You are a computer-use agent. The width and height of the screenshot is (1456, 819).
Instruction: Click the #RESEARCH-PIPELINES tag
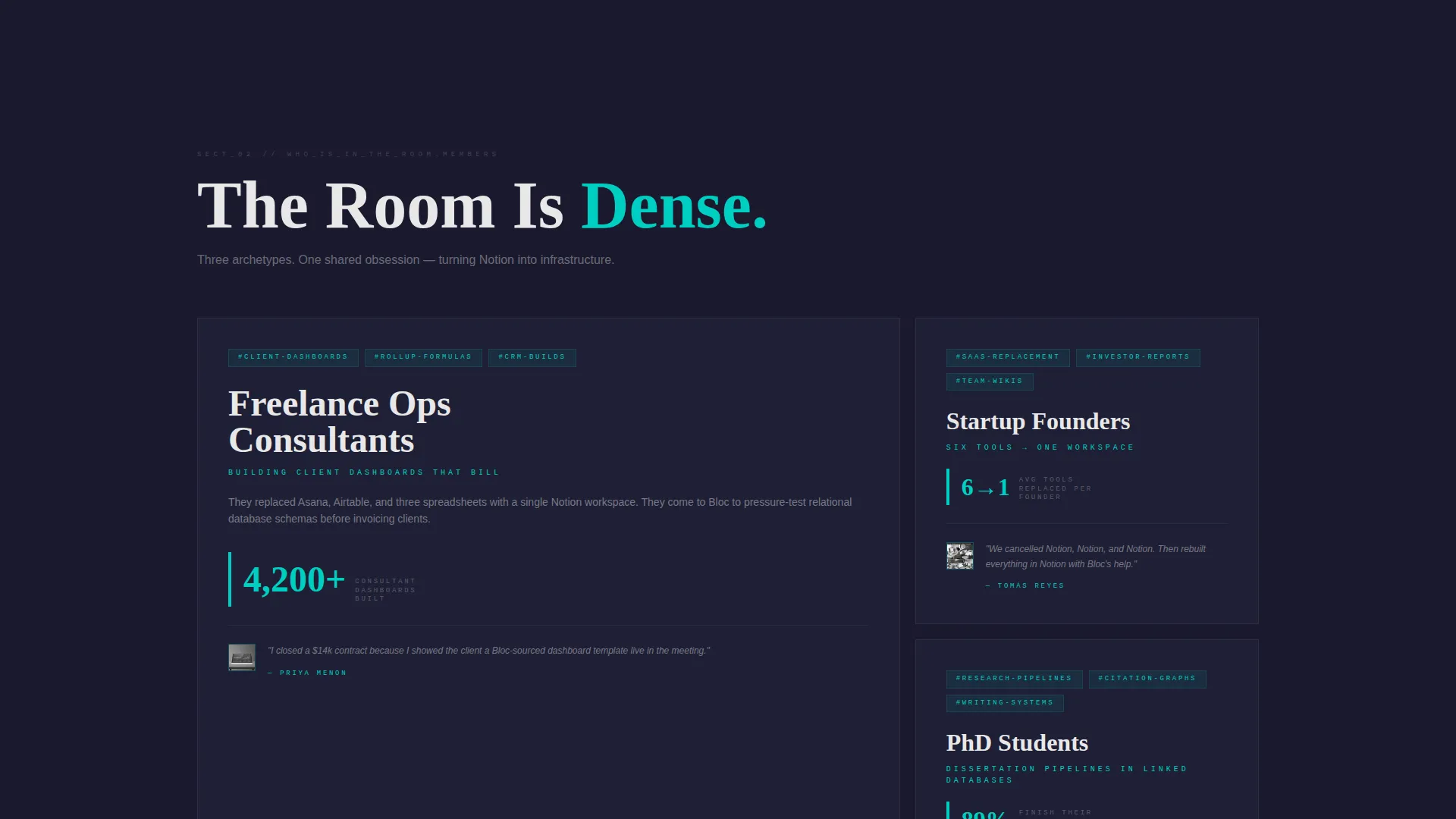[1014, 679]
